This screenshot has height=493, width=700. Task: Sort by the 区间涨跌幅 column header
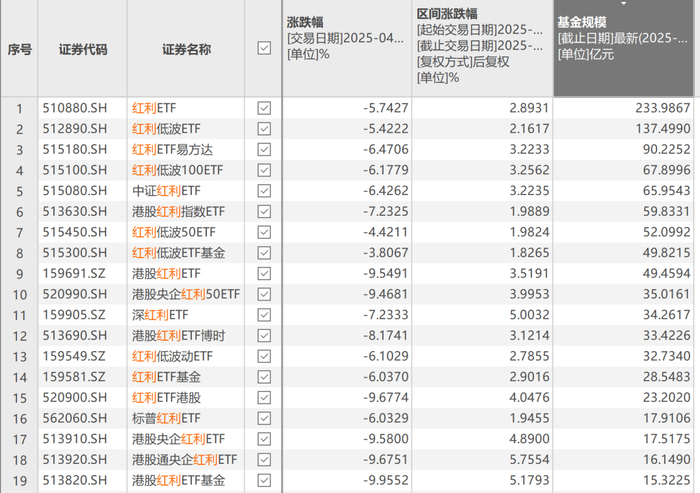(x=482, y=48)
